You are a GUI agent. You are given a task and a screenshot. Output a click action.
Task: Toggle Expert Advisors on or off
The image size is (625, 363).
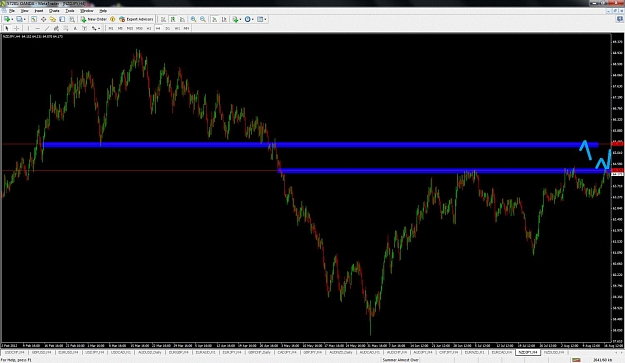(136, 19)
